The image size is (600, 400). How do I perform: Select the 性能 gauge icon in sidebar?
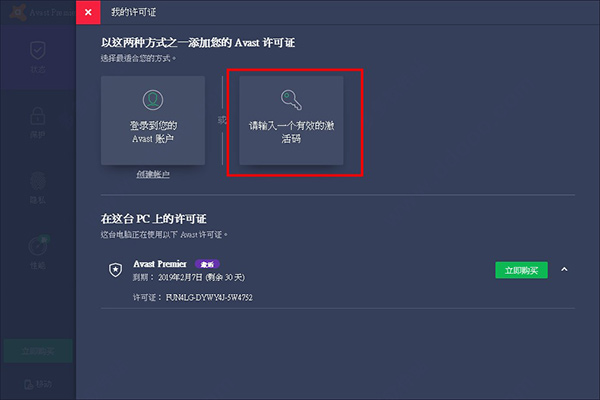click(38, 246)
